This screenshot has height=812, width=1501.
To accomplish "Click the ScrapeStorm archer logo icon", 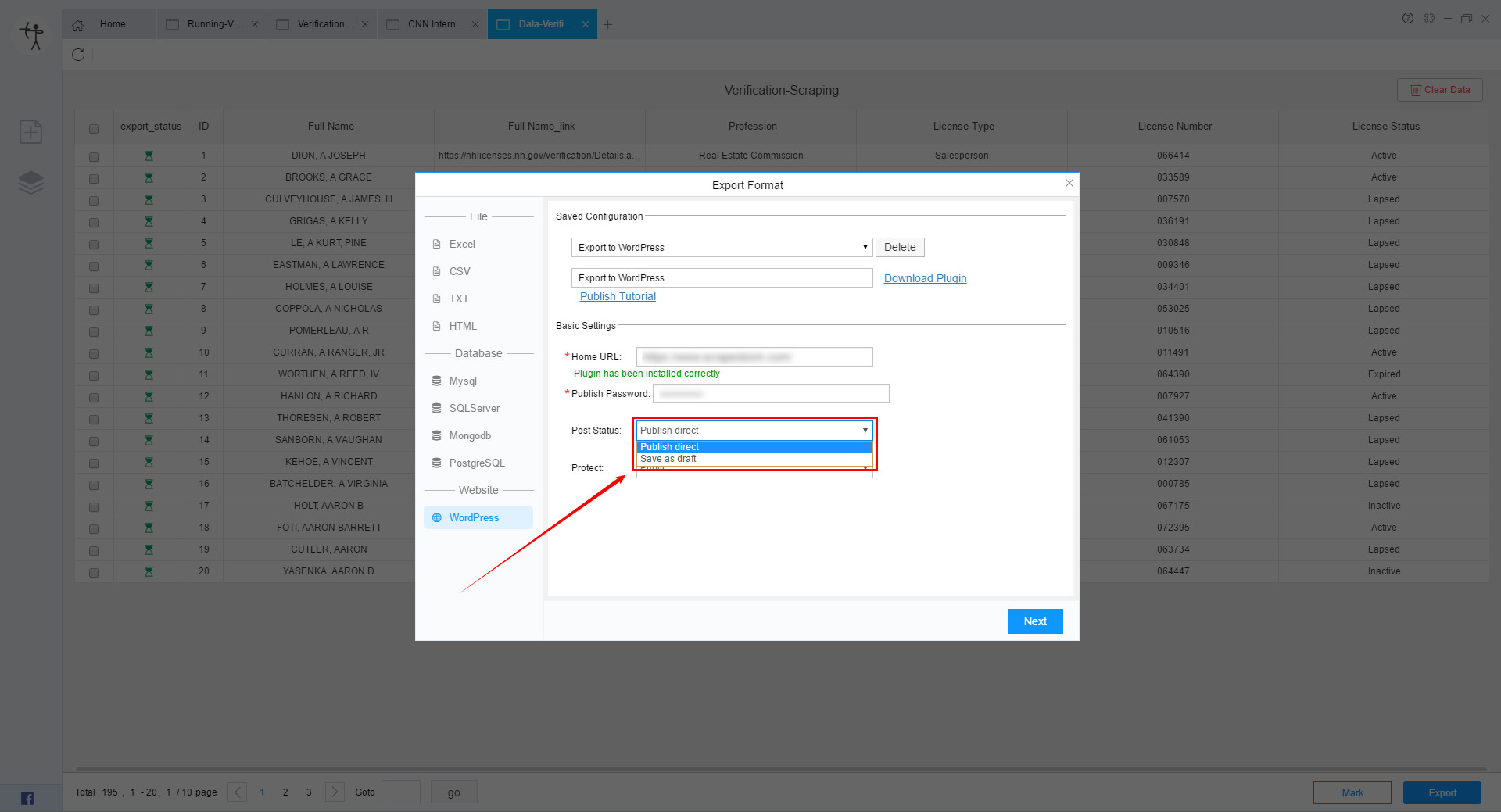I will [x=32, y=36].
